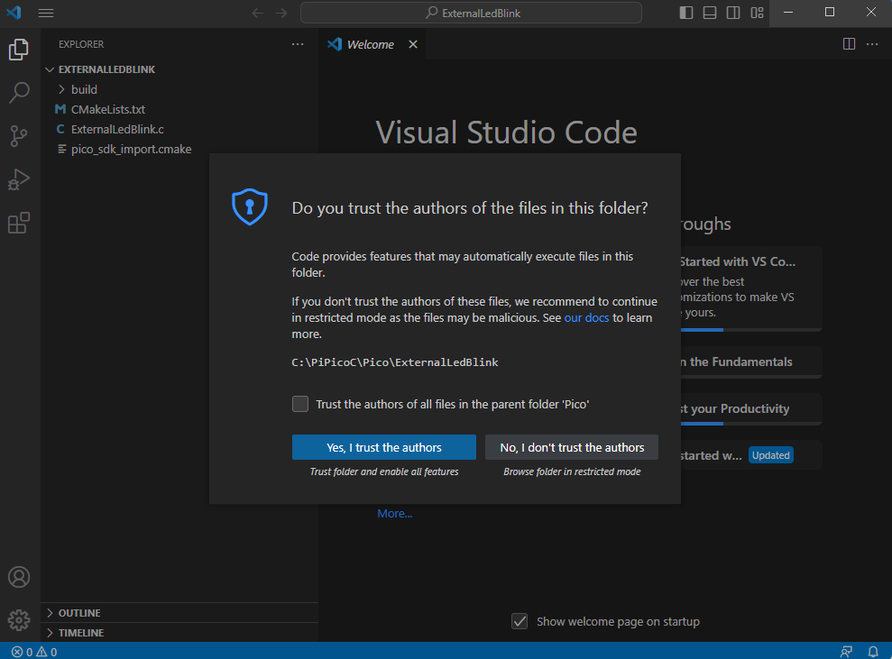Close the Welcome tab
892x659 pixels.
pyautogui.click(x=413, y=44)
